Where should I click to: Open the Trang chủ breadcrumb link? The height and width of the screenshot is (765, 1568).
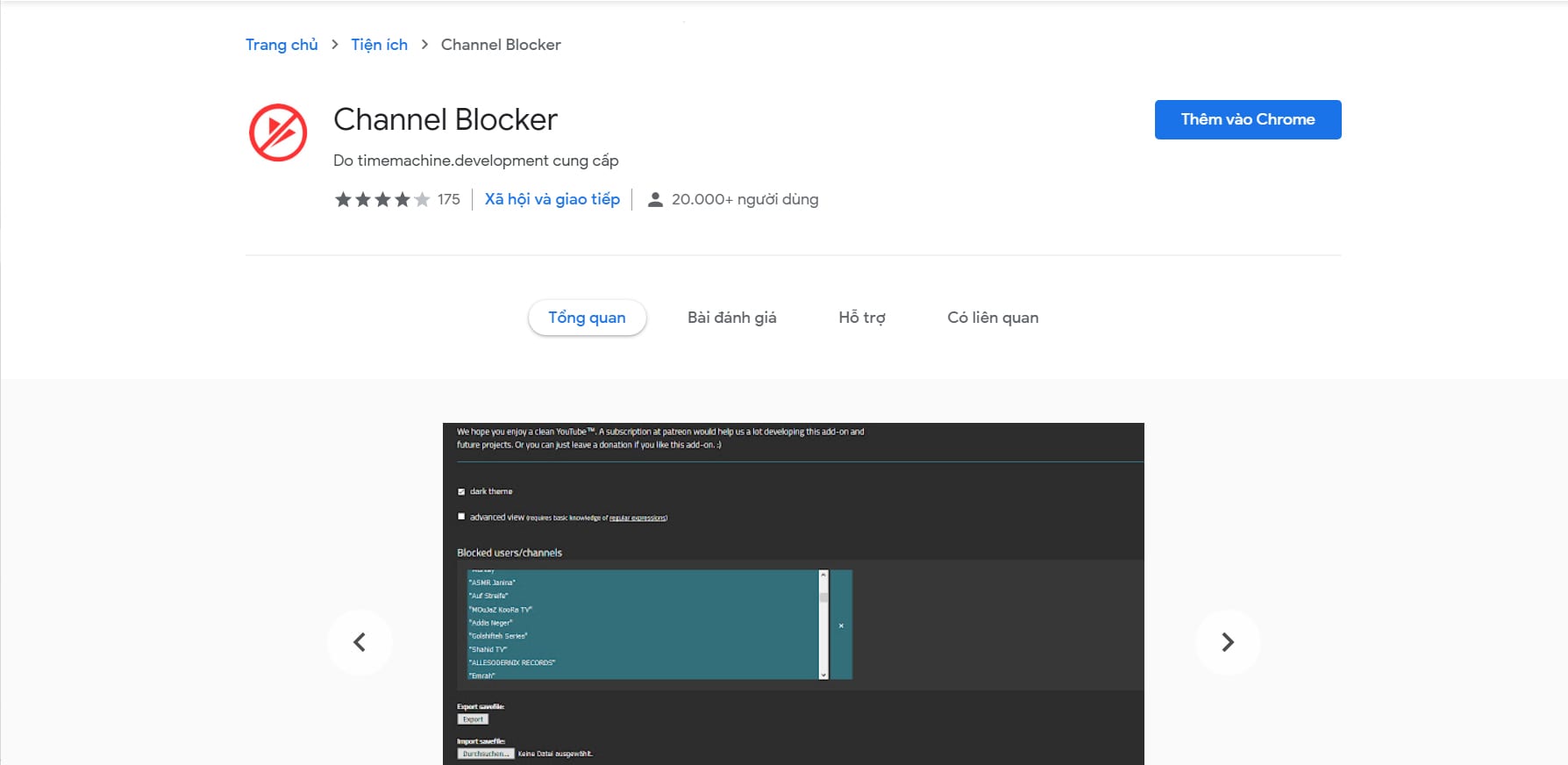(282, 45)
